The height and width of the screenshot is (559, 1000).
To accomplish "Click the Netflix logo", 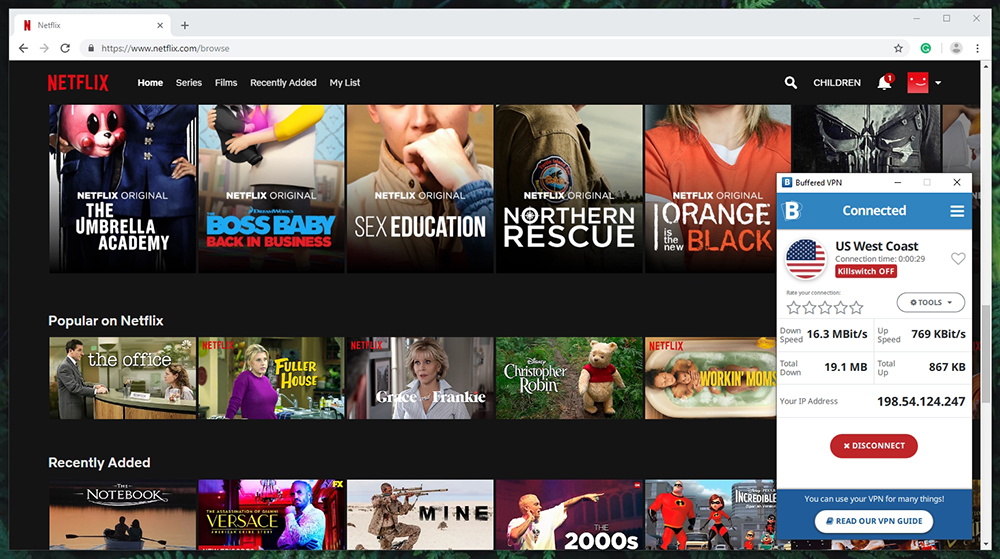I will 78,83.
